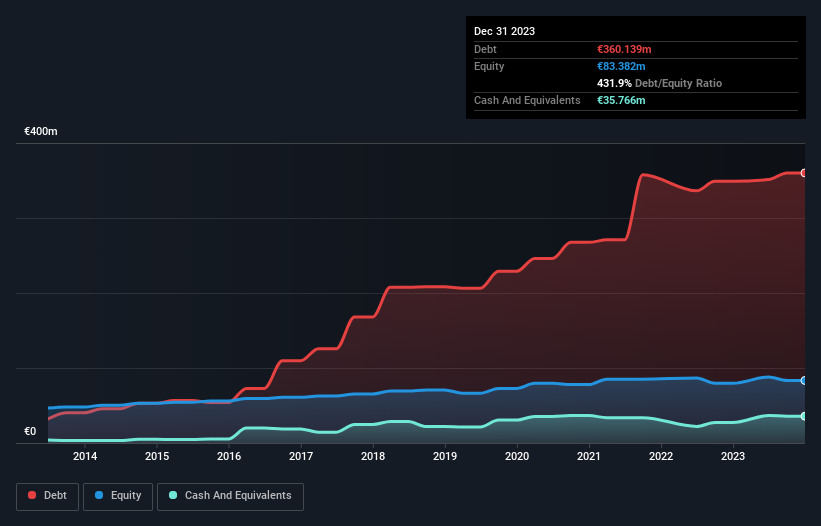Click the Cash And Equivalents tooltip label

pyautogui.click(x=527, y=100)
